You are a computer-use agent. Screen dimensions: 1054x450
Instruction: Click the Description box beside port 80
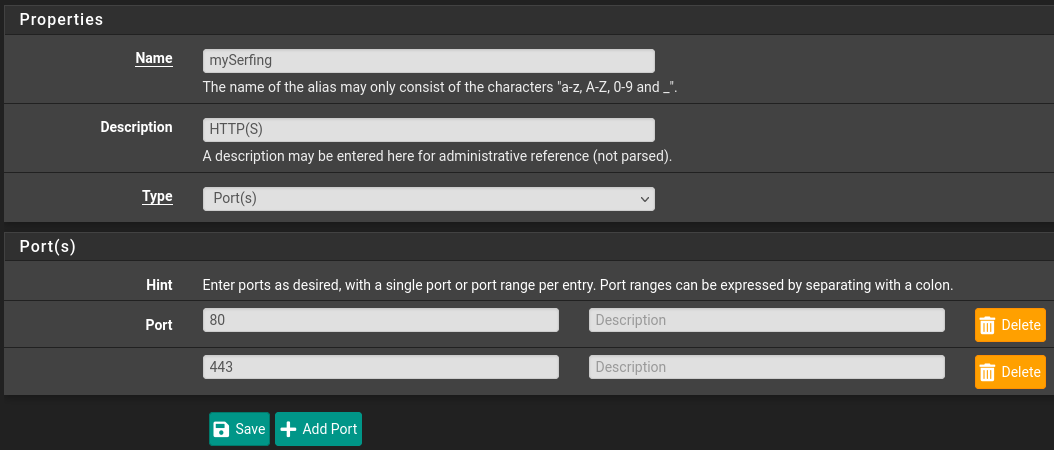click(x=766, y=320)
